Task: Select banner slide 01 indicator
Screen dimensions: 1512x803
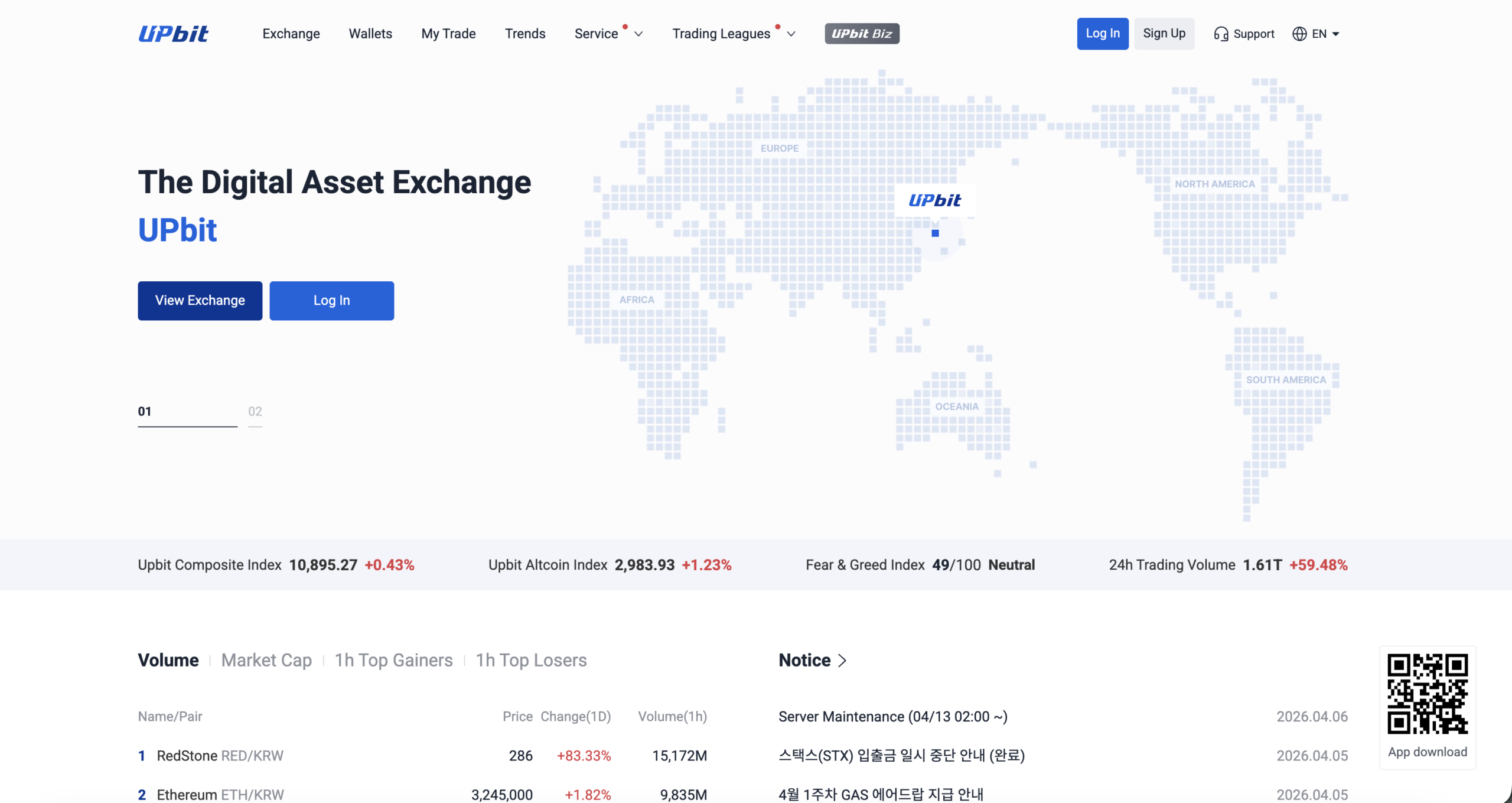Action: pos(145,411)
